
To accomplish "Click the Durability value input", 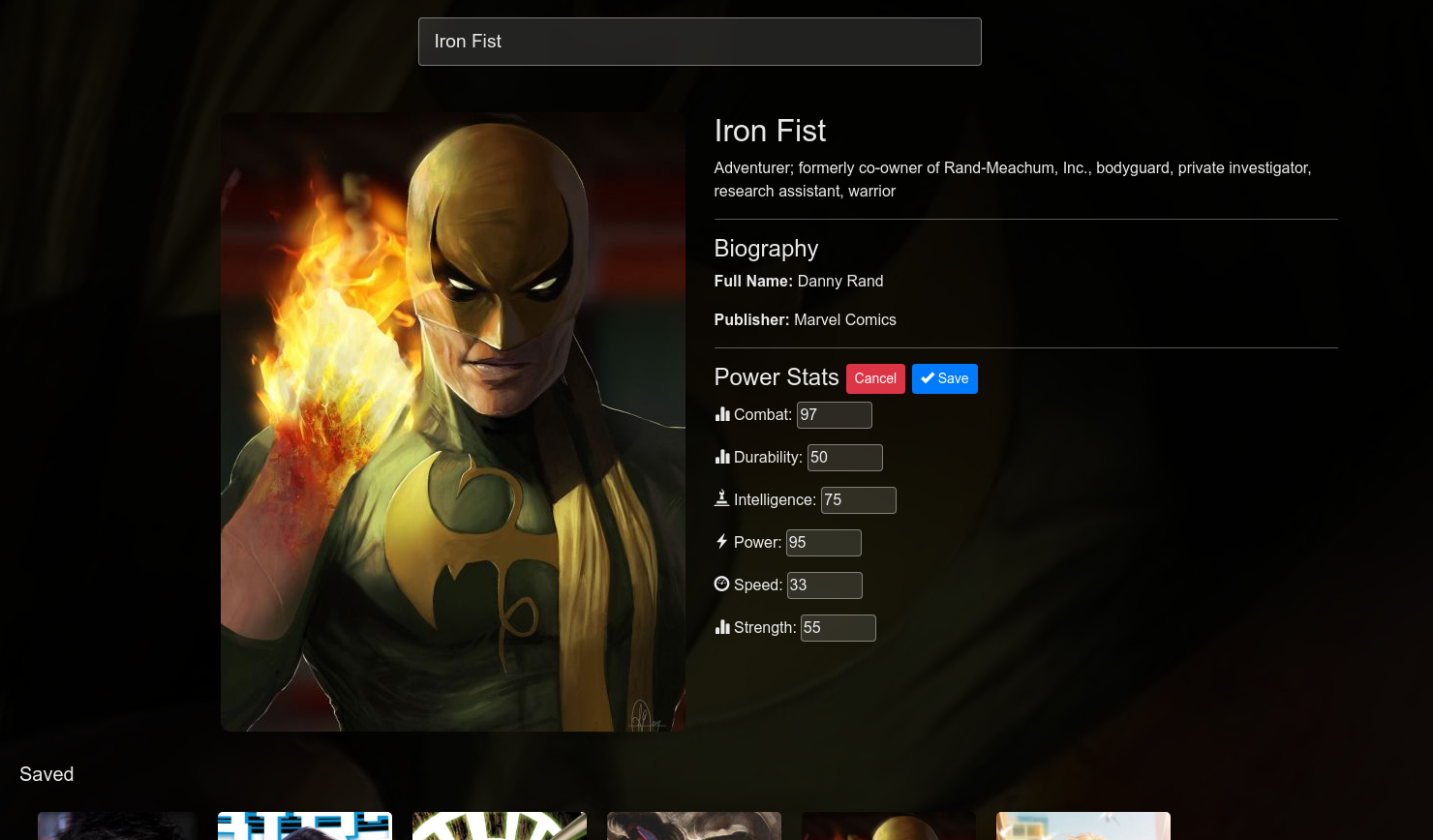I will [844, 458].
